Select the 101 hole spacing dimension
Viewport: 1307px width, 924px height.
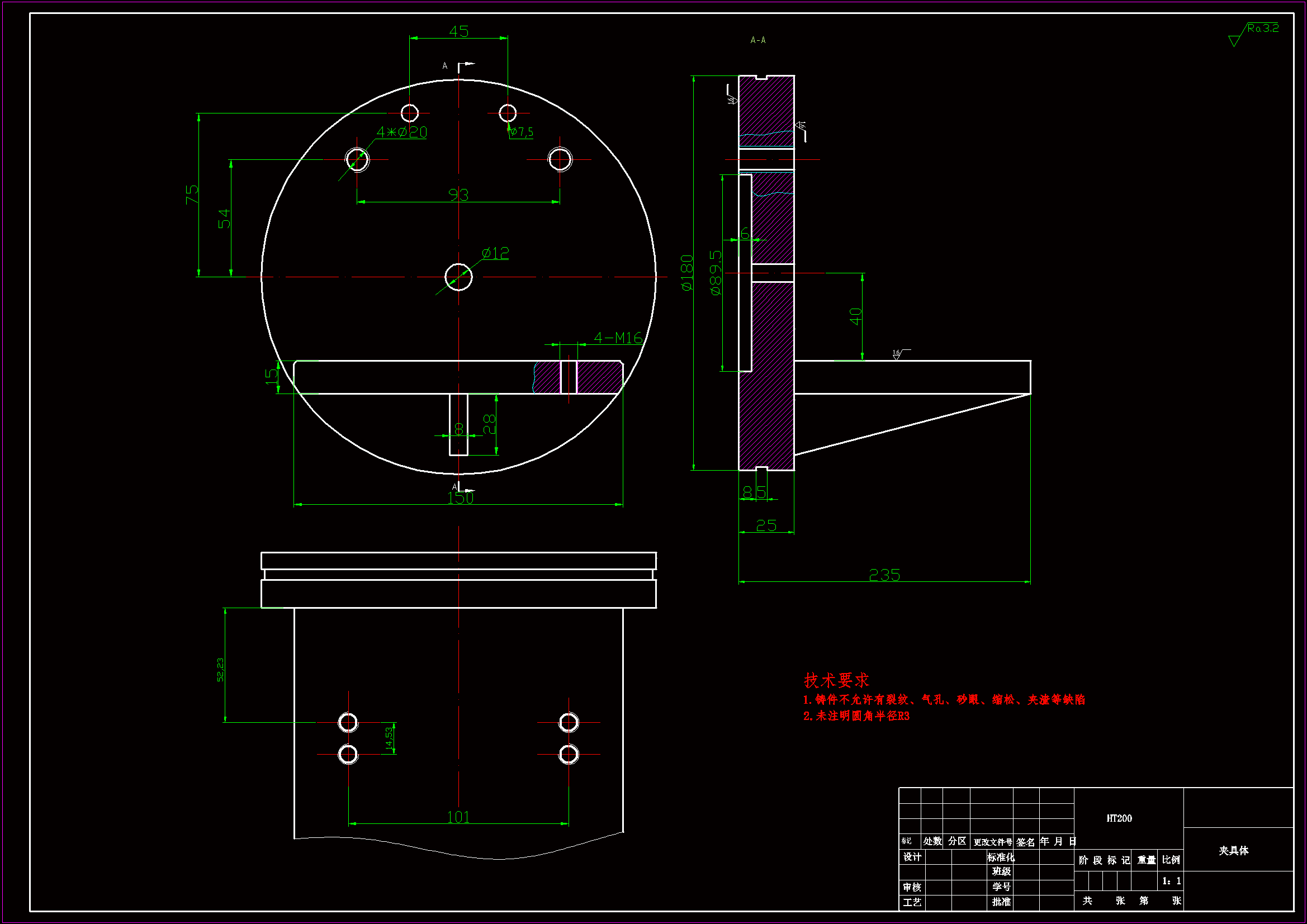pyautogui.click(x=458, y=817)
